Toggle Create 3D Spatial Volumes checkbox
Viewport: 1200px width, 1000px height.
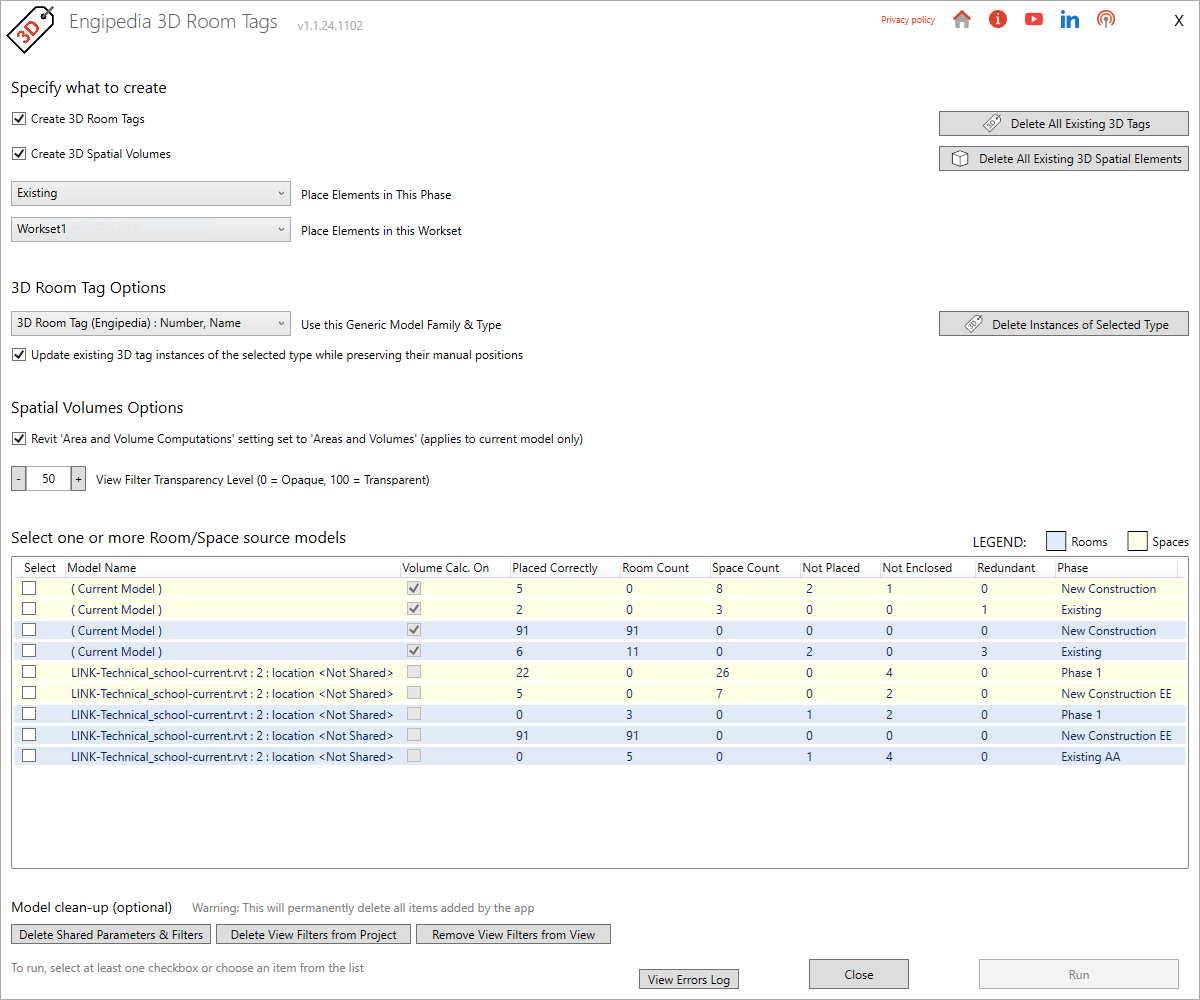[19, 154]
